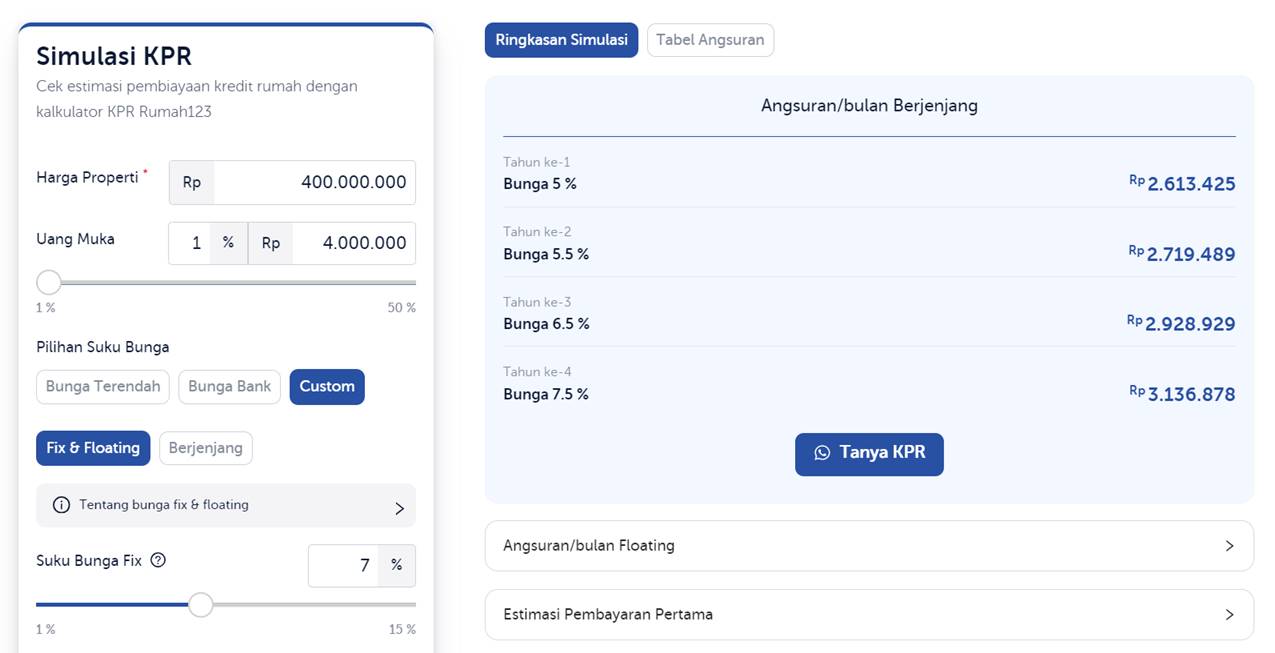This screenshot has width=1275, height=653.
Task: Switch to the Tabel Angsuran tab
Action: pos(710,40)
